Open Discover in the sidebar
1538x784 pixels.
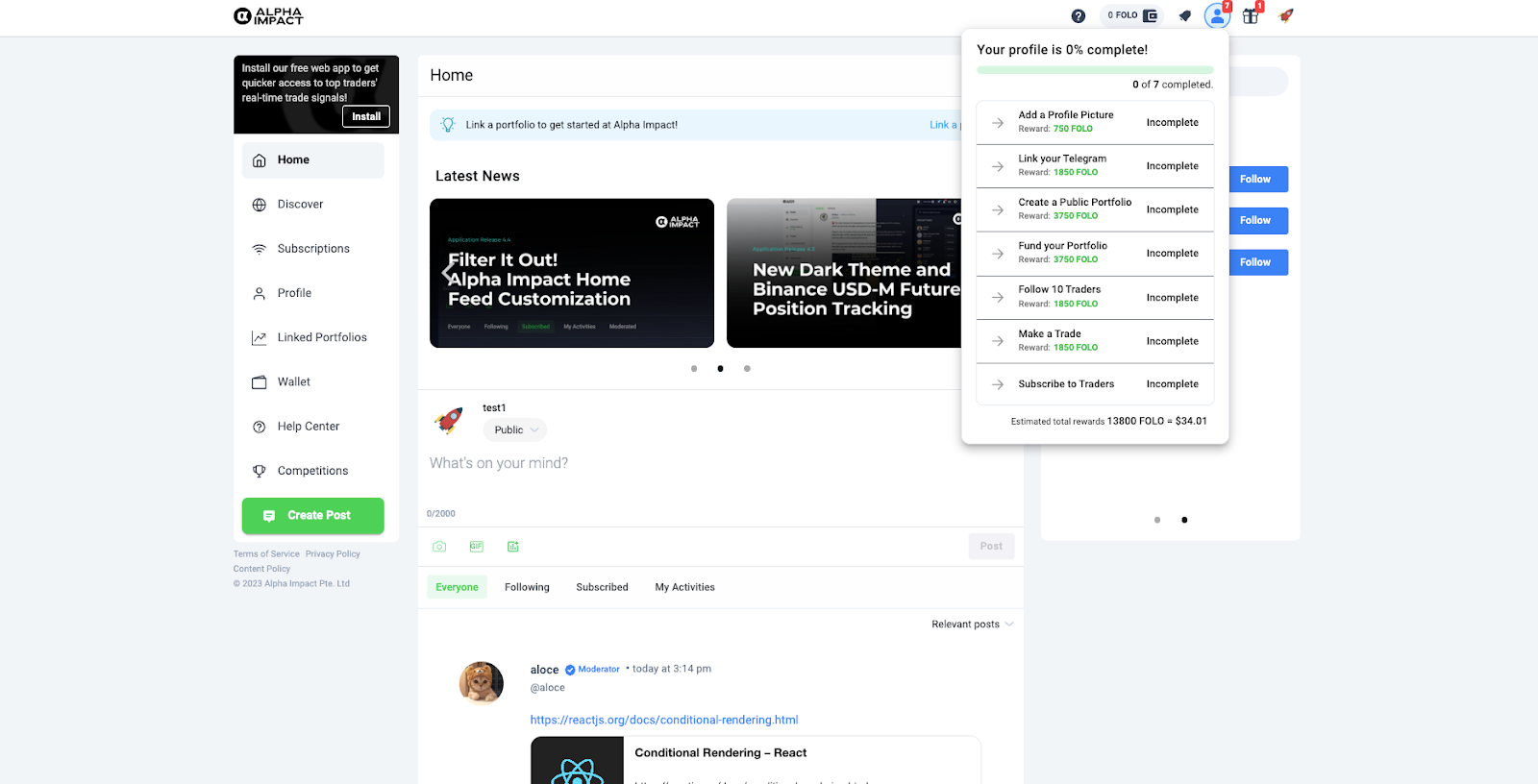click(x=313, y=205)
